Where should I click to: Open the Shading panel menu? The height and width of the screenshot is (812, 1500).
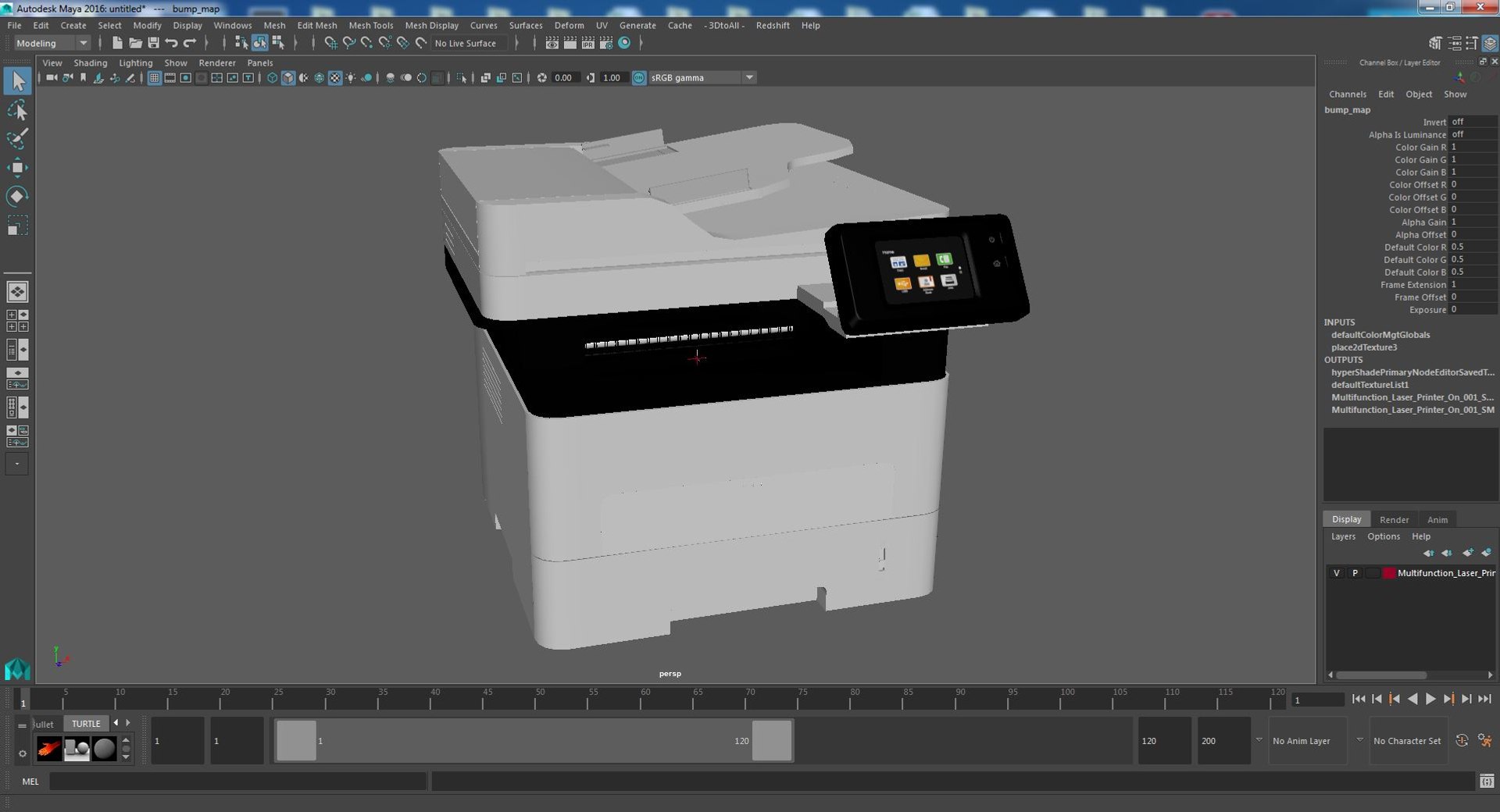tap(90, 62)
